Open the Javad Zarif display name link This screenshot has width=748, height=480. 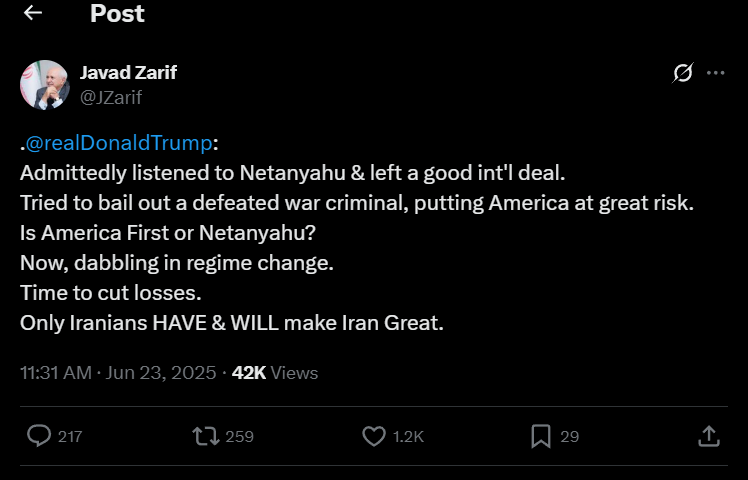[x=128, y=72]
